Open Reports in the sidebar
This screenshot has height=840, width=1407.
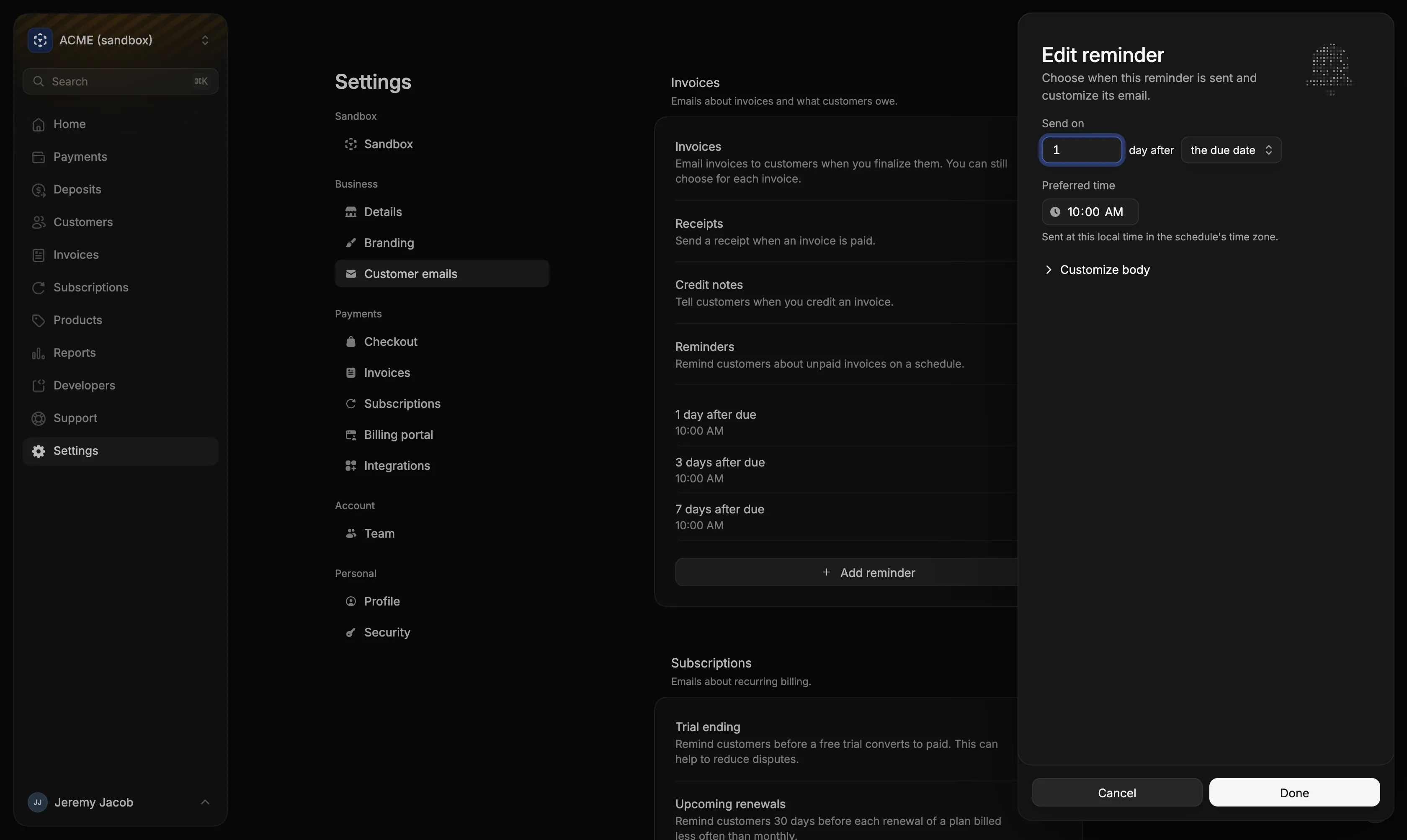point(120,353)
